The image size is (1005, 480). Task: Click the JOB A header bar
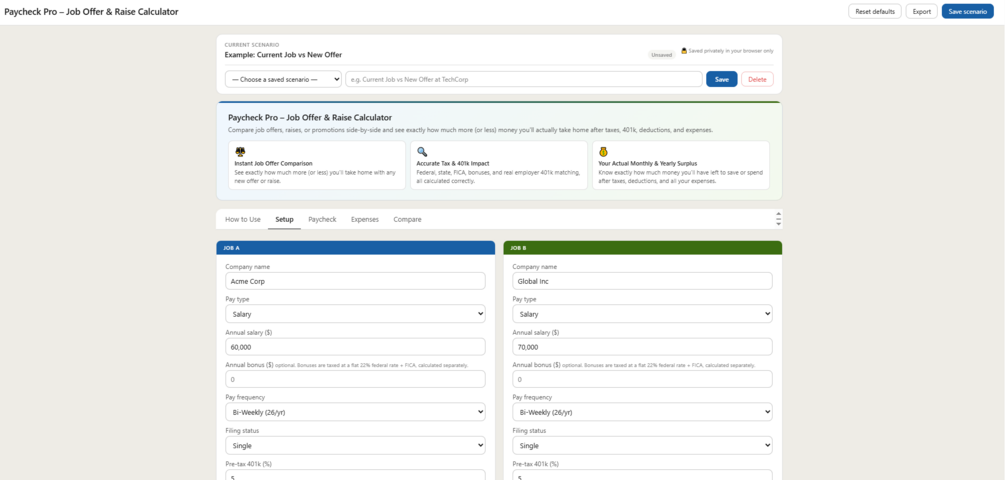coord(355,247)
